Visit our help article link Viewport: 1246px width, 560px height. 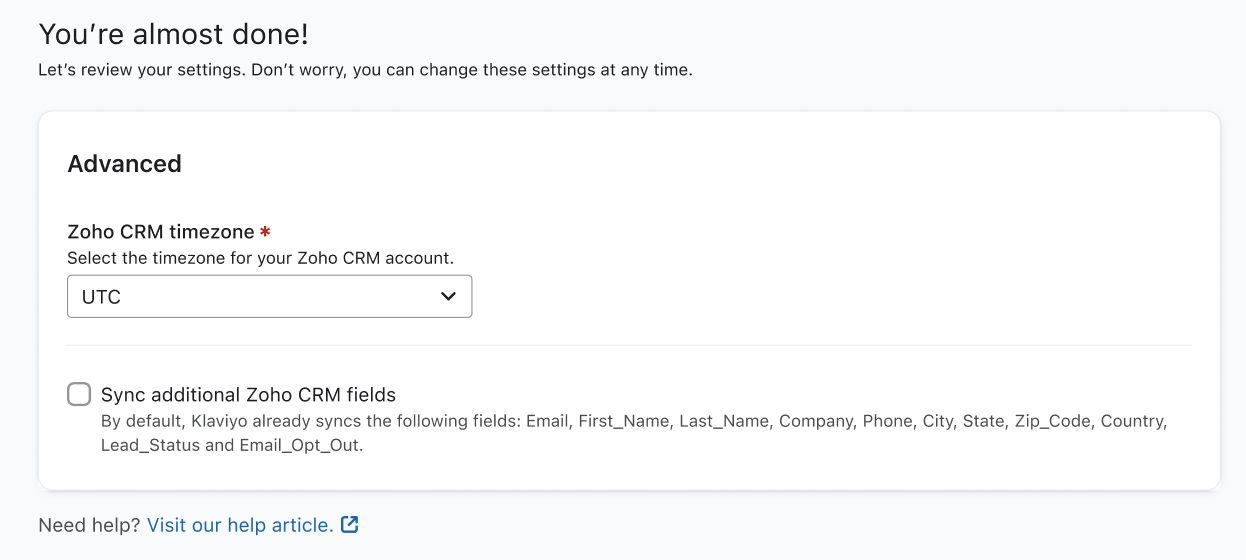(240, 525)
